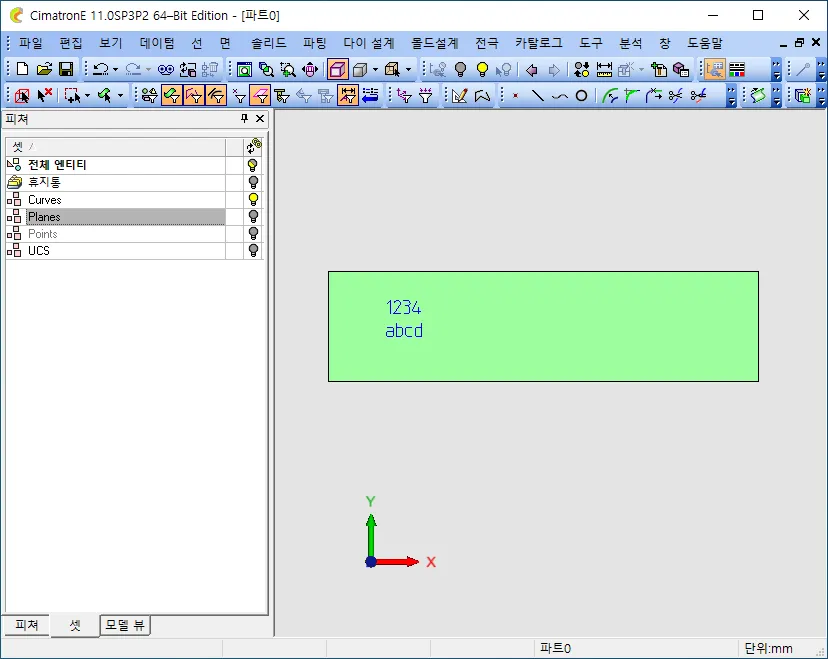Open the 솔리드 menu
The image size is (828, 659).
[x=268, y=43]
